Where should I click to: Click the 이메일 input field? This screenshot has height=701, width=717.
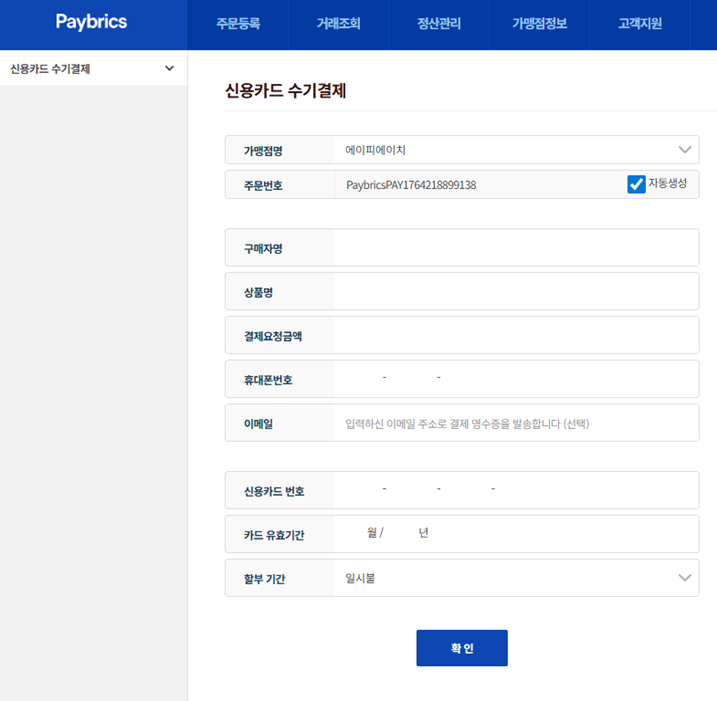[x=515, y=423]
